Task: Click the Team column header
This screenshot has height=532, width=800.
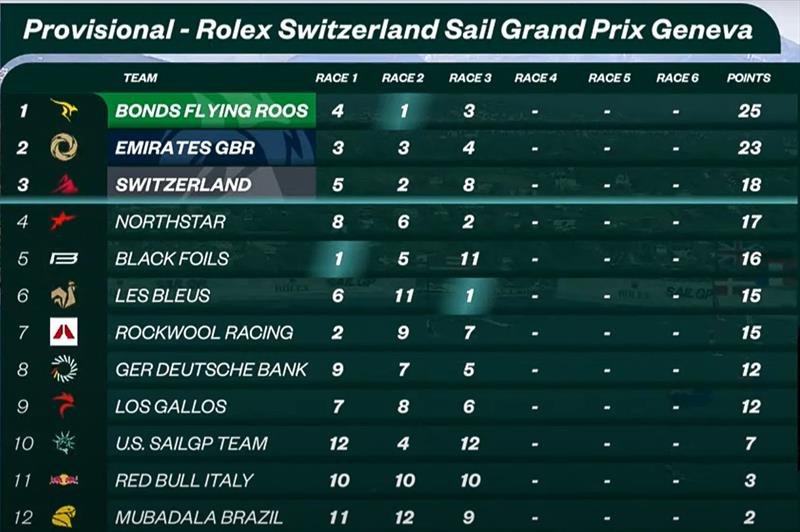Action: click(140, 78)
